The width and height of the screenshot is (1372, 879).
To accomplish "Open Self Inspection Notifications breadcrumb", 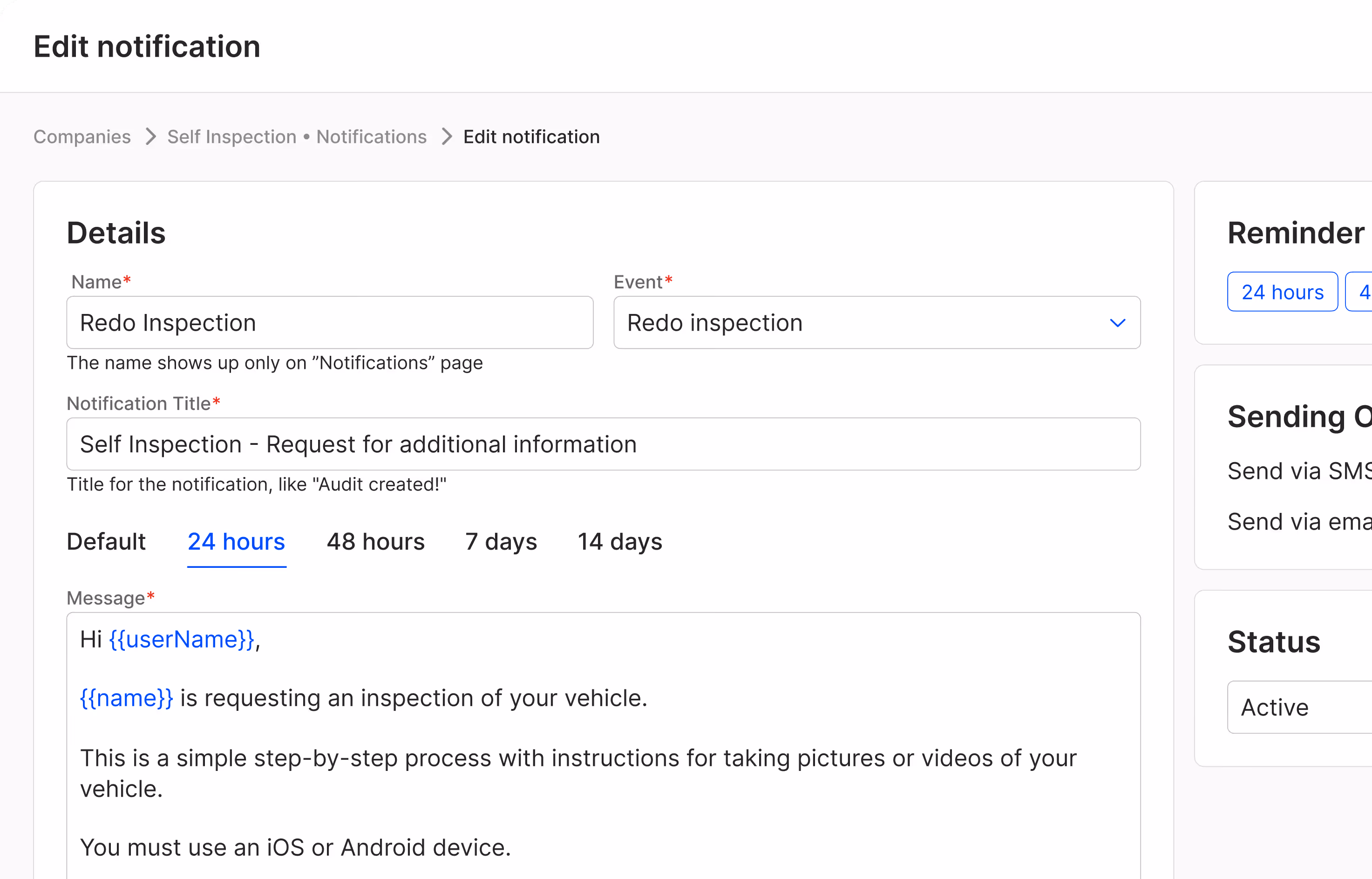I will [x=297, y=137].
